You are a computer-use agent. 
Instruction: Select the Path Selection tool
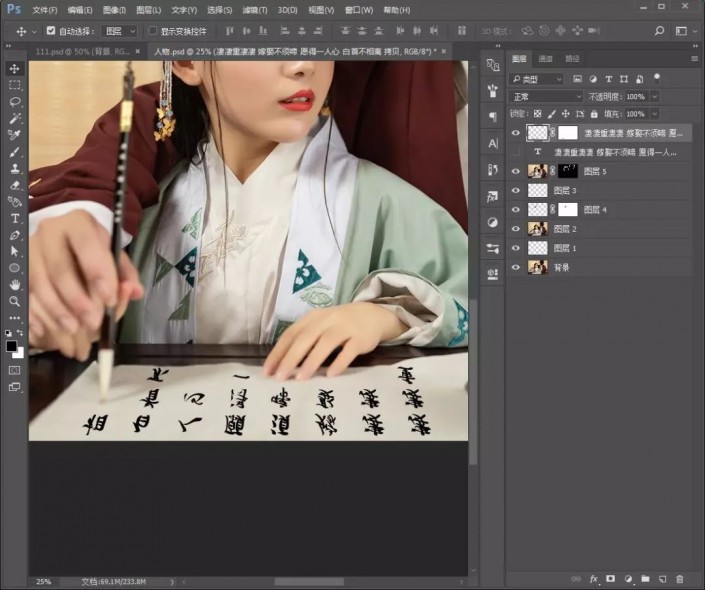[14, 251]
